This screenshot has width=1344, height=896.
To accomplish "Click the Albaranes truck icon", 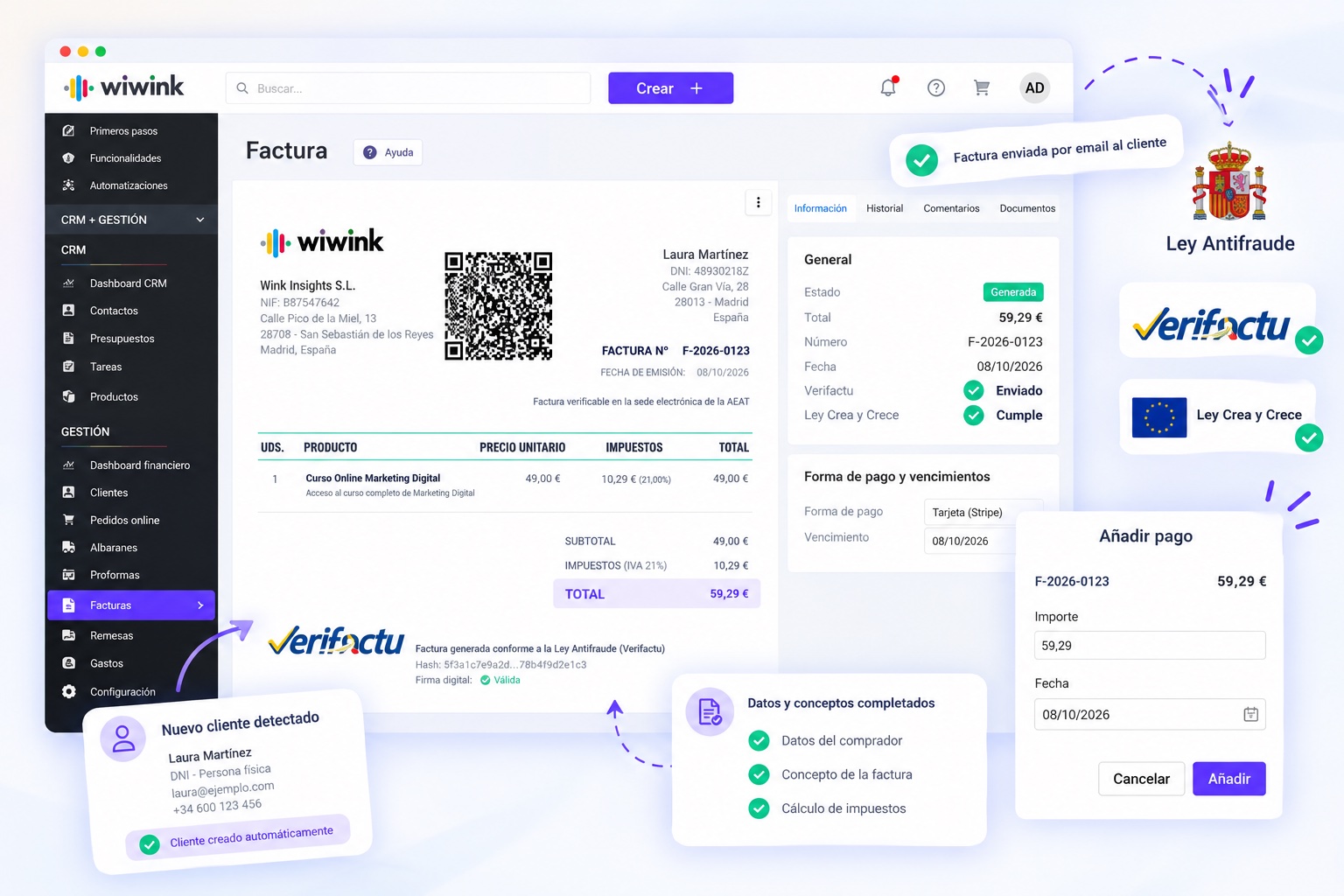I will click(68, 548).
